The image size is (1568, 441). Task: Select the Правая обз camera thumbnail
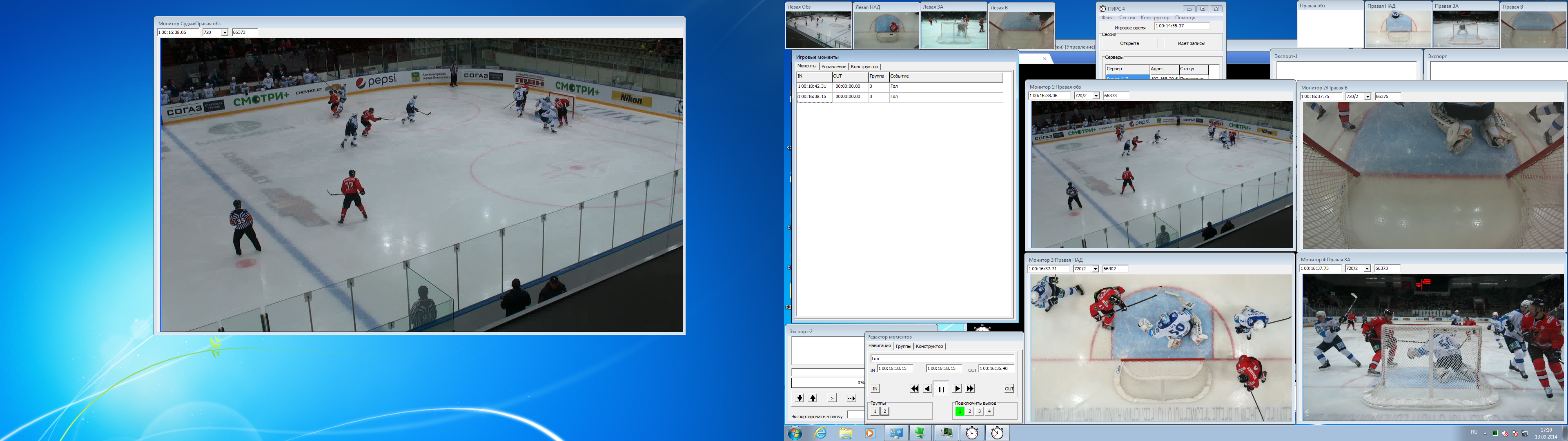click(x=1330, y=24)
